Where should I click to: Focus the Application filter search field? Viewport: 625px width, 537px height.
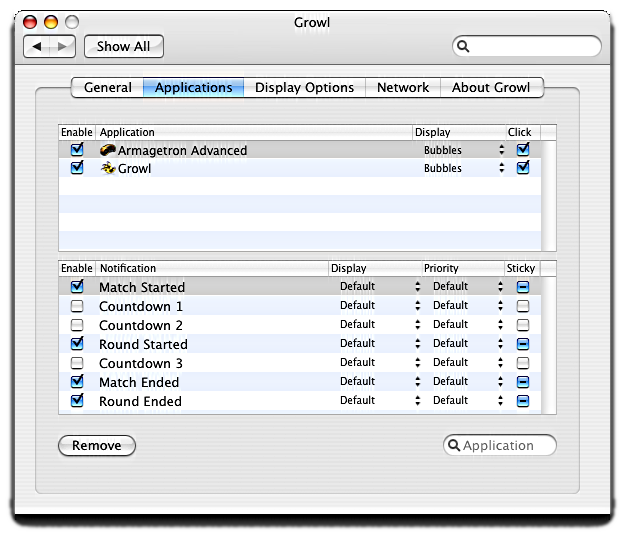[x=500, y=445]
